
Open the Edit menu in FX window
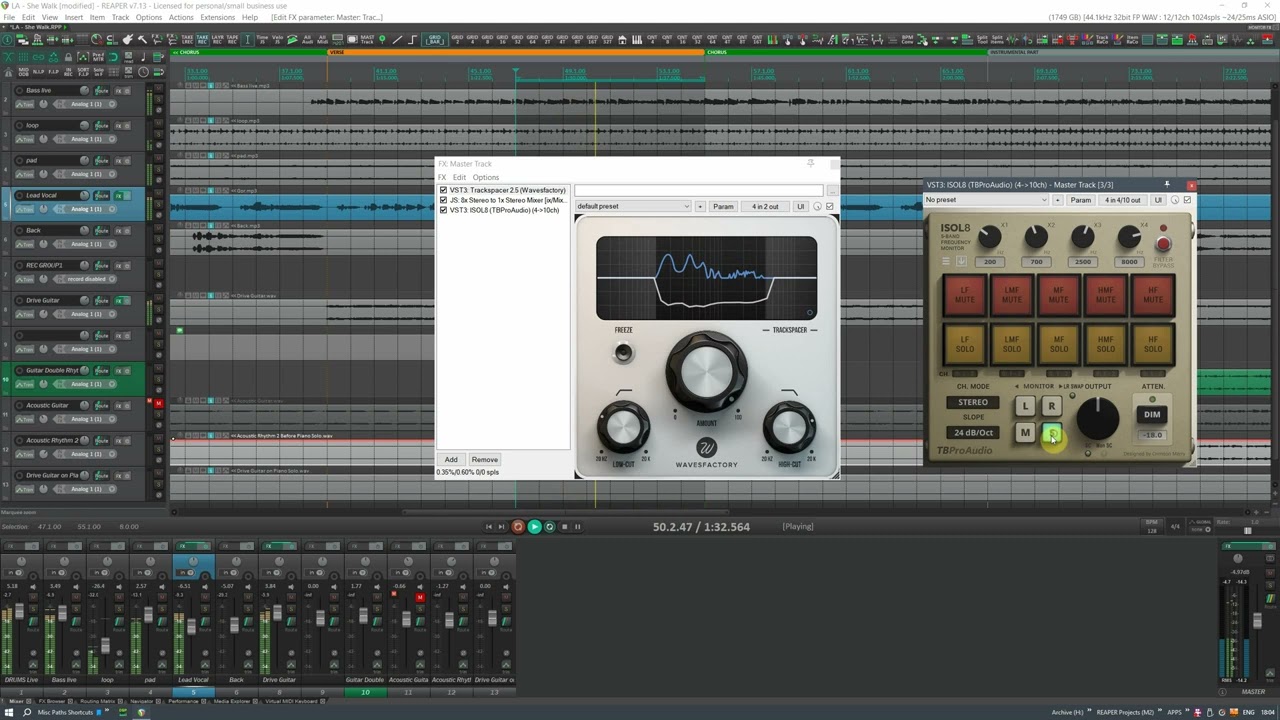[459, 177]
